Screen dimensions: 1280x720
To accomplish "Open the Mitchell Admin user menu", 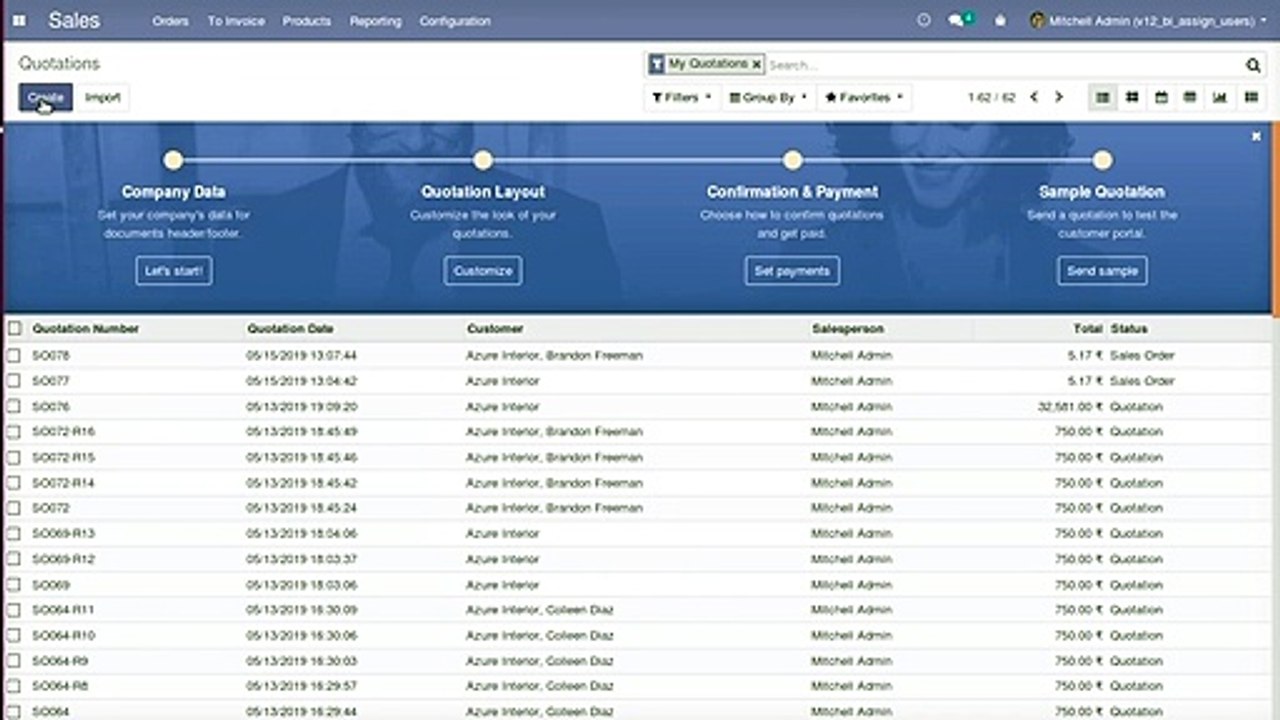I will (x=1149, y=20).
